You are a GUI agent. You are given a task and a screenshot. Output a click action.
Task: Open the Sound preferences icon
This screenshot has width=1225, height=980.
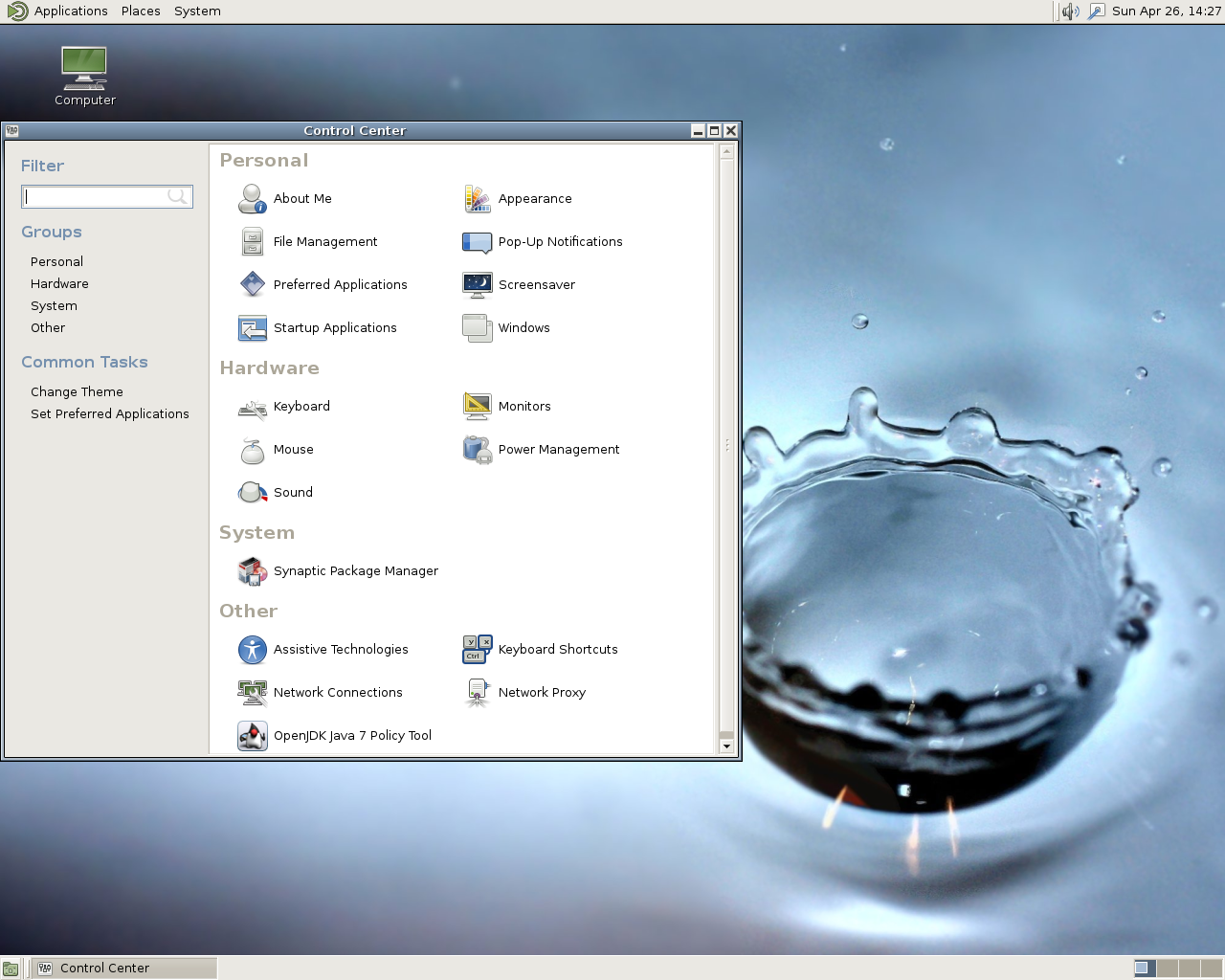253,492
